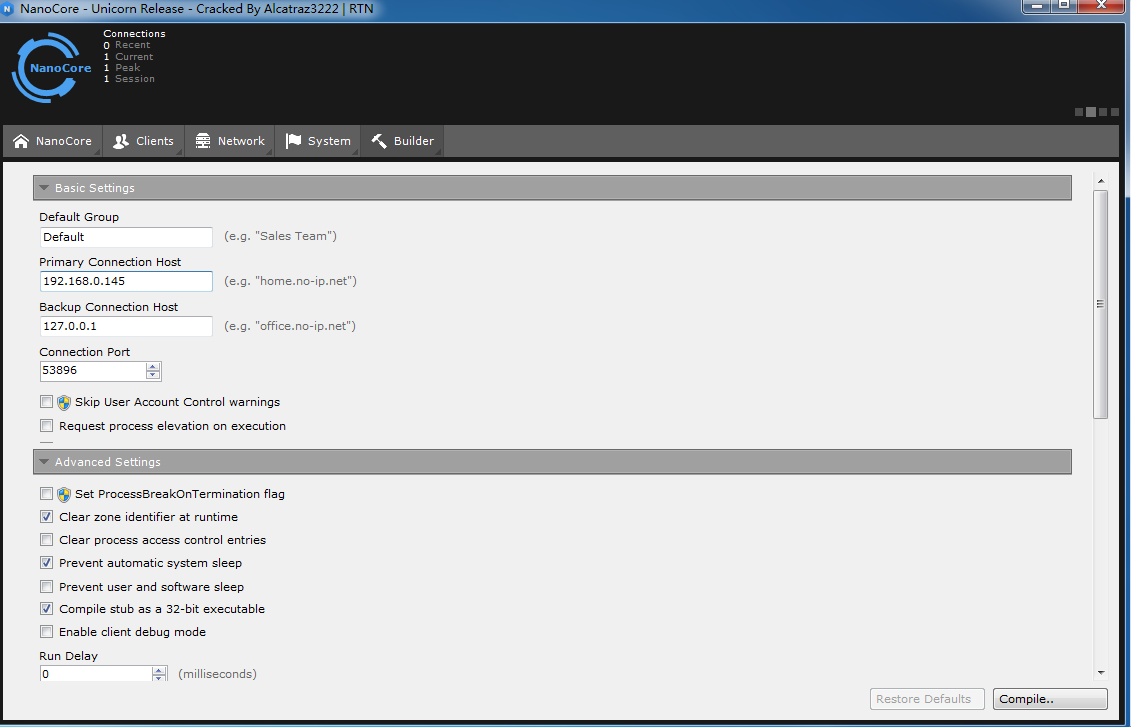This screenshot has height=727, width=1131.
Task: Click the shield icon next to ProcessBreakOnTermination flag
Action: point(64,494)
